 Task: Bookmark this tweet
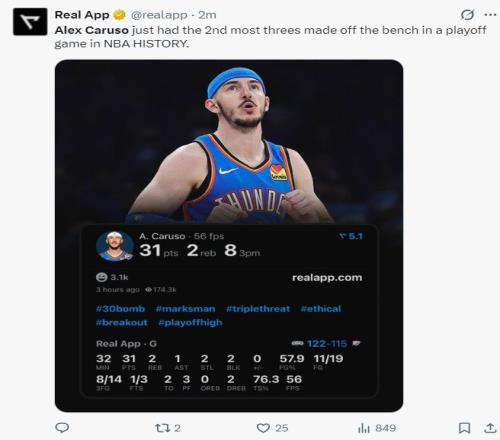464,428
